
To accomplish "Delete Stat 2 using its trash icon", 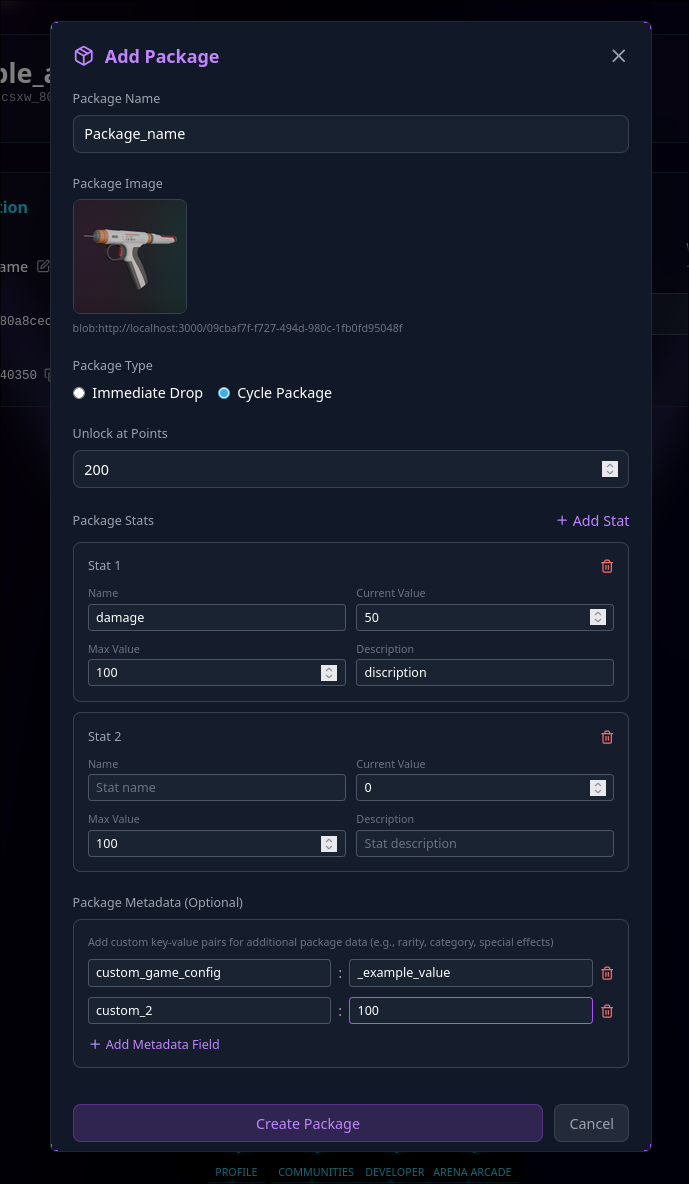I will tap(607, 736).
